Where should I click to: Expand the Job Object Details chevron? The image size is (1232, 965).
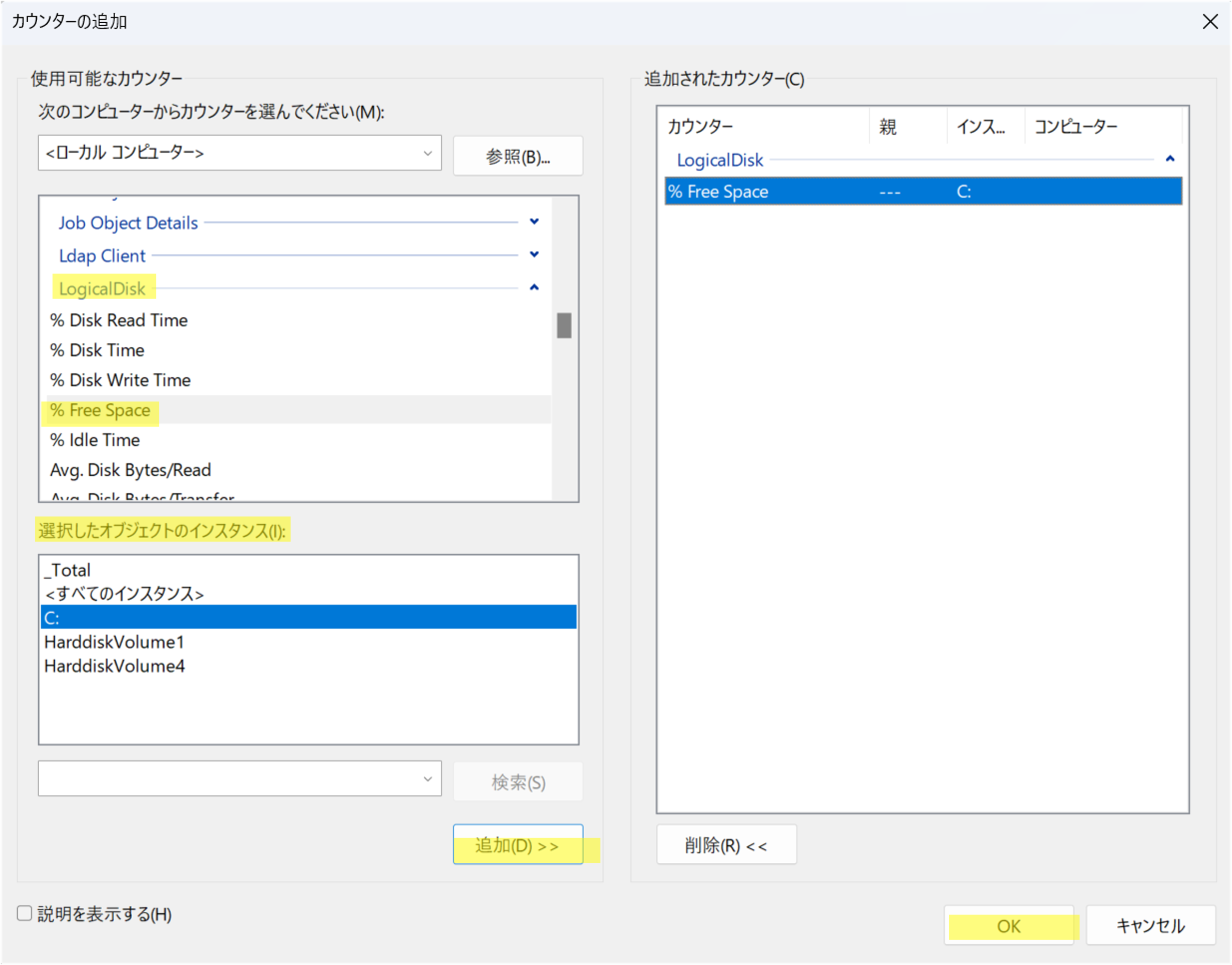[x=534, y=221]
